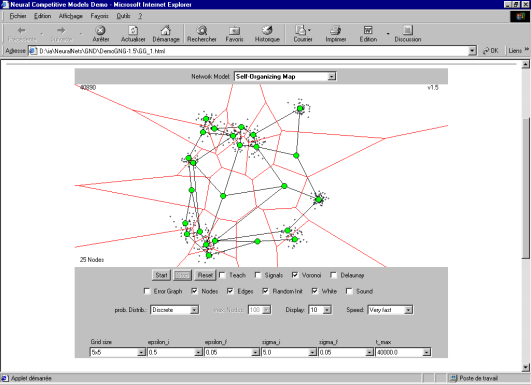The image size is (531, 385).
Task: Open the Network Model dropdown
Action: coord(285,77)
